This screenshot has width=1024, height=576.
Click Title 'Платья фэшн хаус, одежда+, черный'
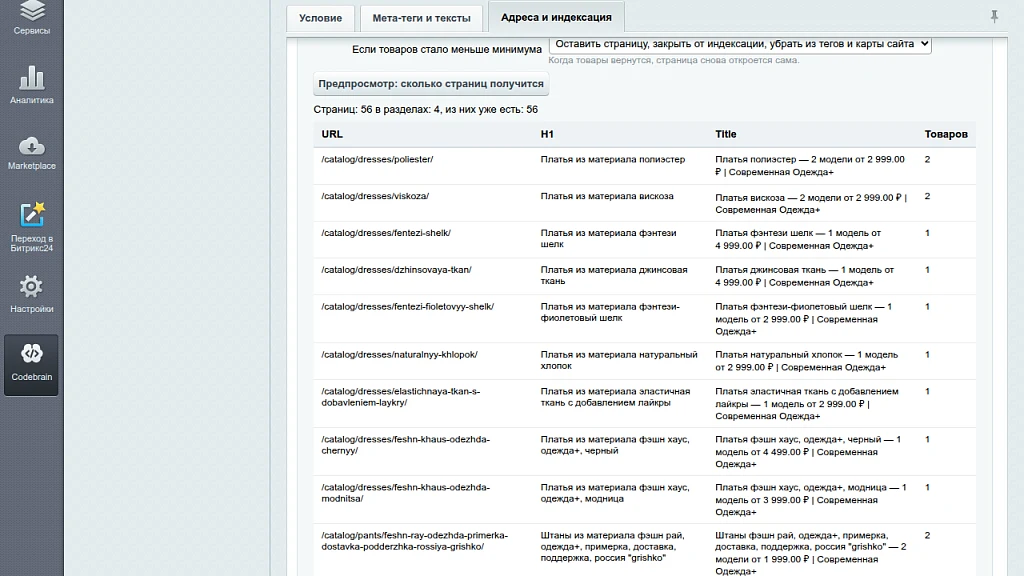pyautogui.click(x=808, y=452)
